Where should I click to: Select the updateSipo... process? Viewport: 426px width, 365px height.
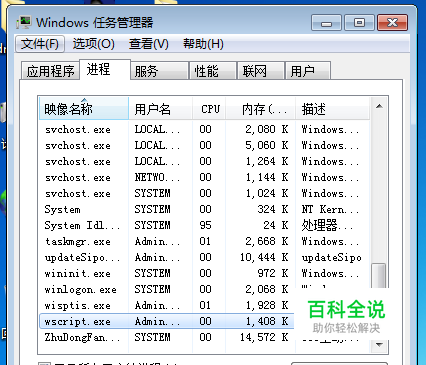click(204, 257)
